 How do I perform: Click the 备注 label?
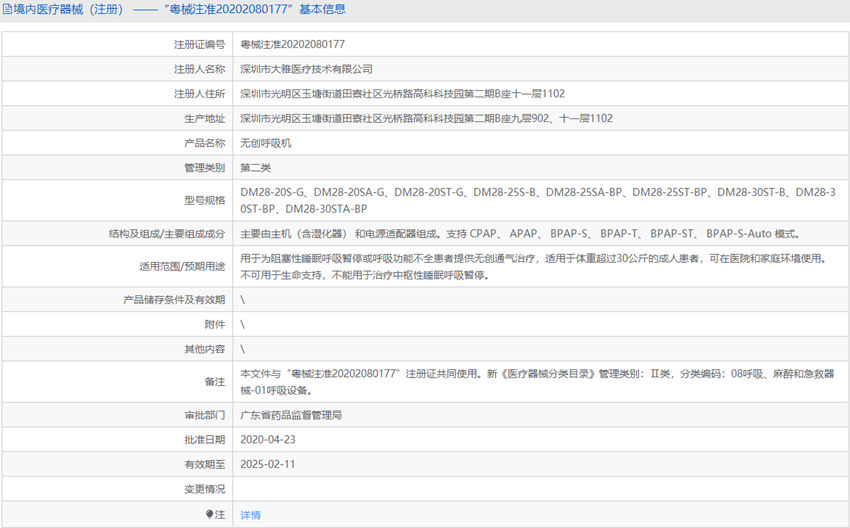coord(215,382)
